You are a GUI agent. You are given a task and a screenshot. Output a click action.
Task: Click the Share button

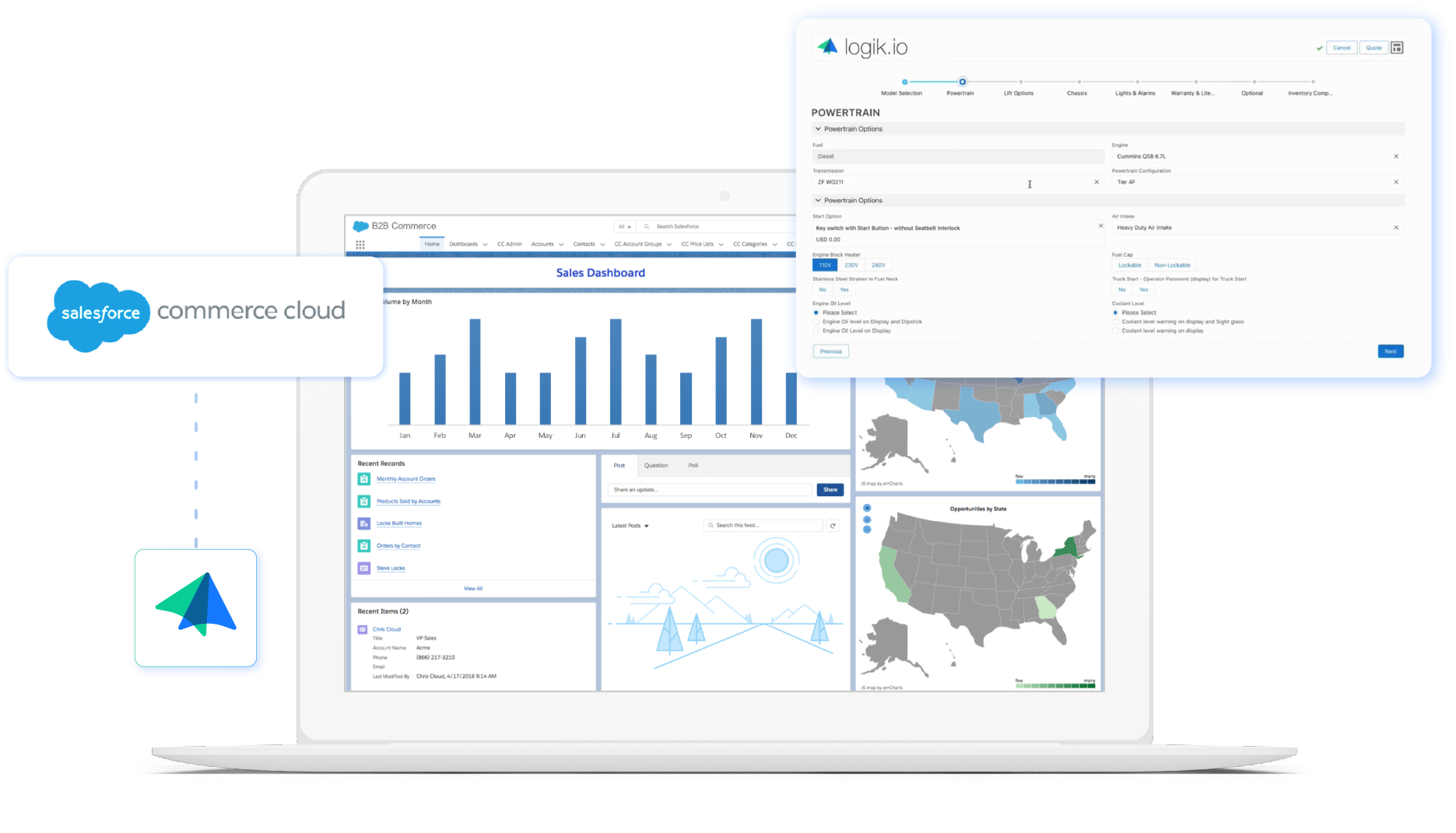pos(830,490)
